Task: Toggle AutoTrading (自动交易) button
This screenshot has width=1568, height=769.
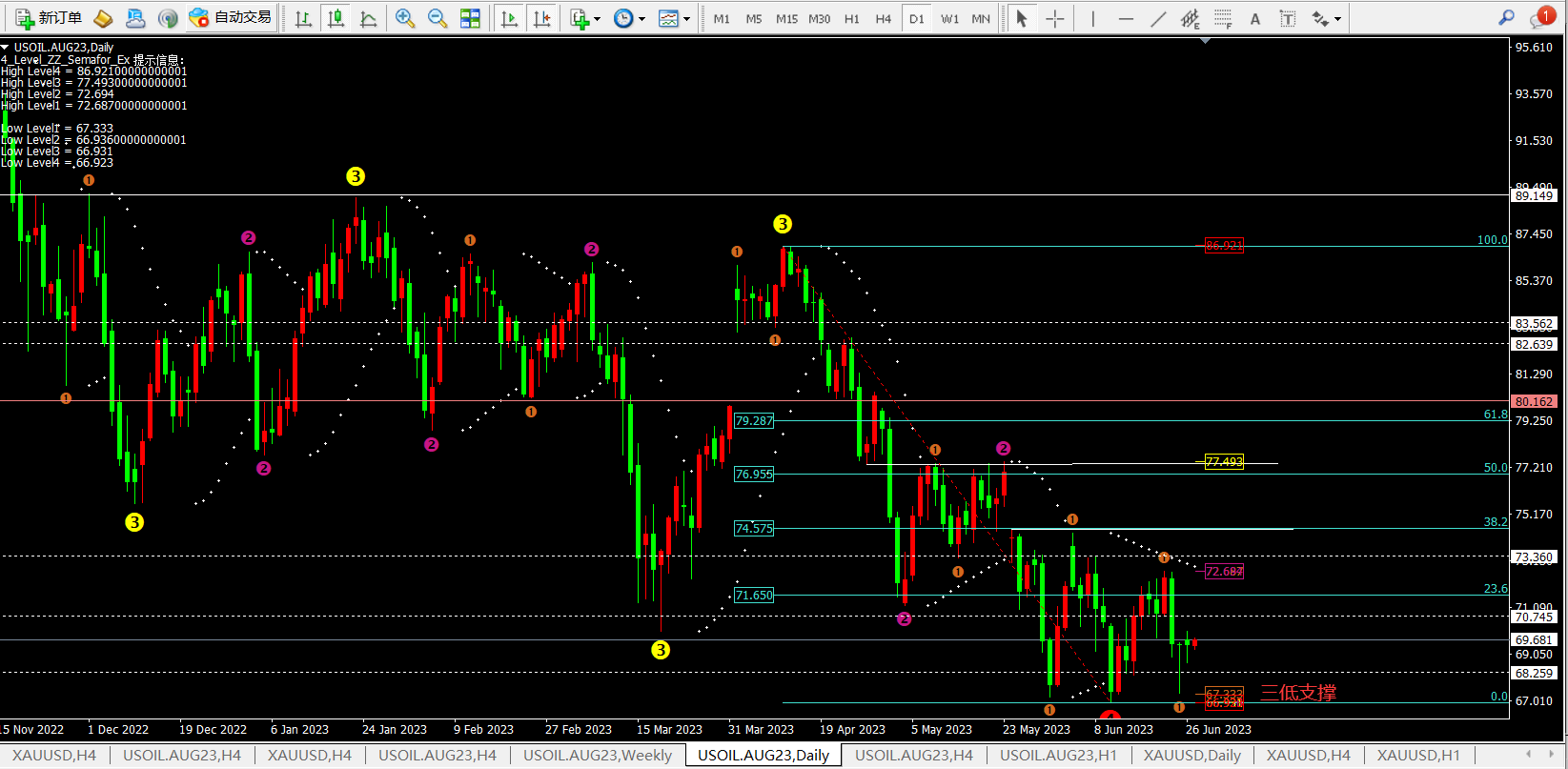Action: pos(231,18)
